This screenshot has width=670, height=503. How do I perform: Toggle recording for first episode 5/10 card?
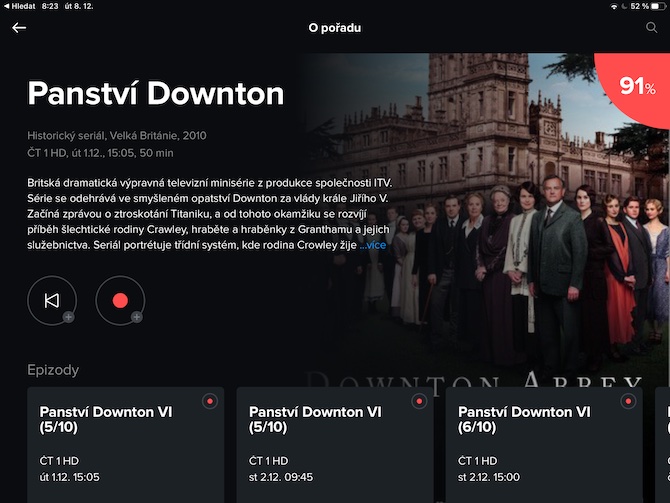coord(210,401)
